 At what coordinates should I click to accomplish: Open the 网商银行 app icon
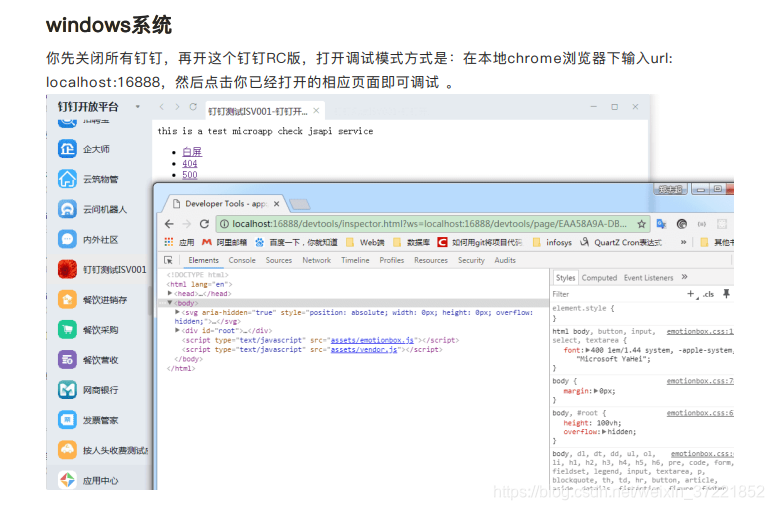point(67,390)
